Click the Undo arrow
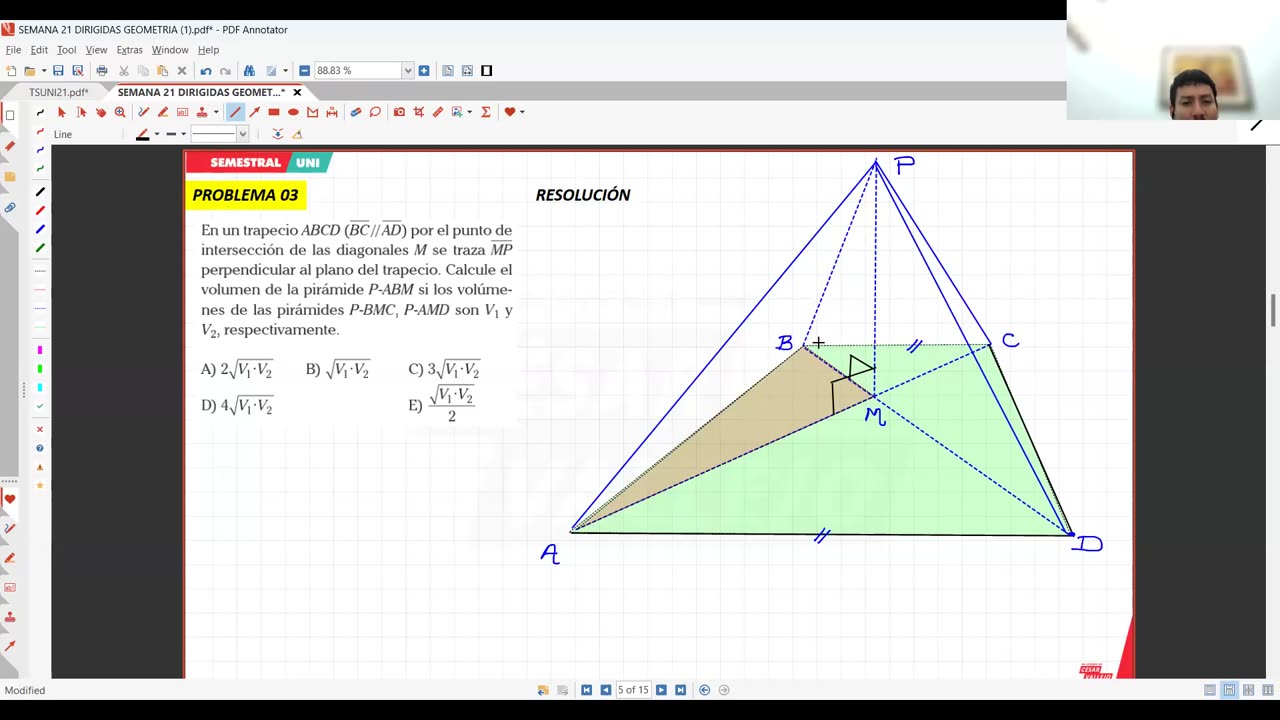 click(206, 71)
